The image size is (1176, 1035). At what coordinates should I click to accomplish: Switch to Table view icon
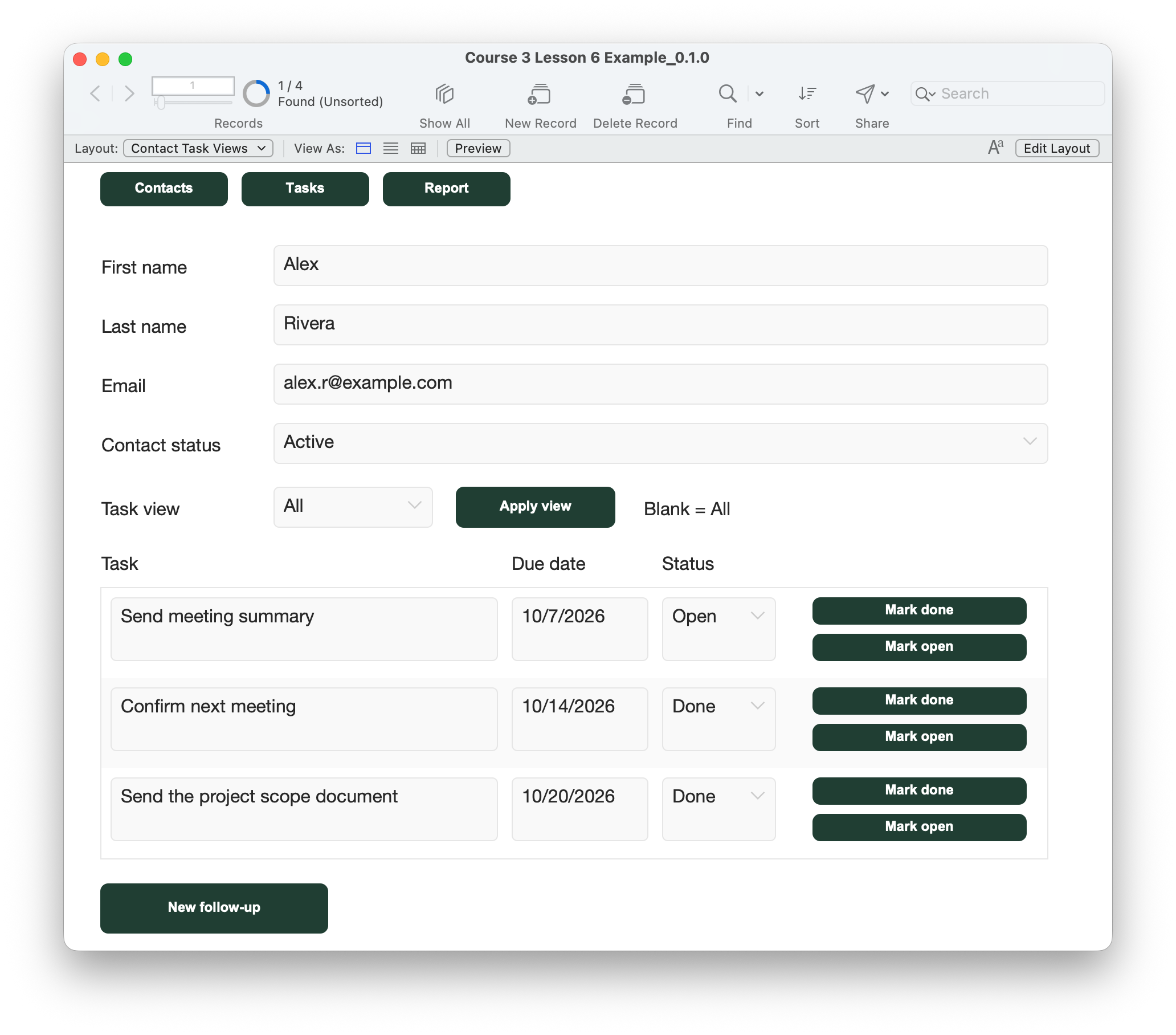[418, 149]
